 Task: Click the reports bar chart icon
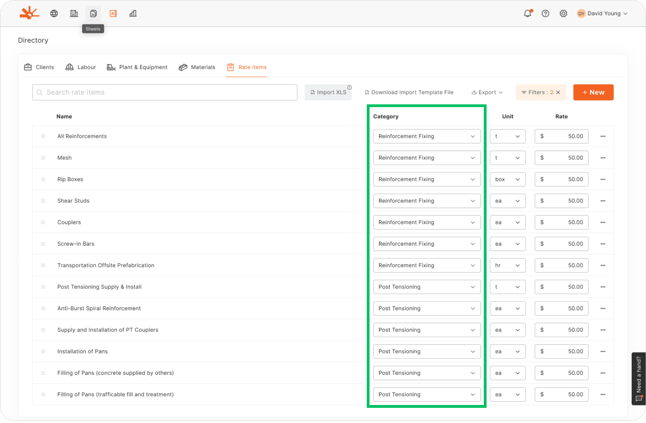coord(133,14)
